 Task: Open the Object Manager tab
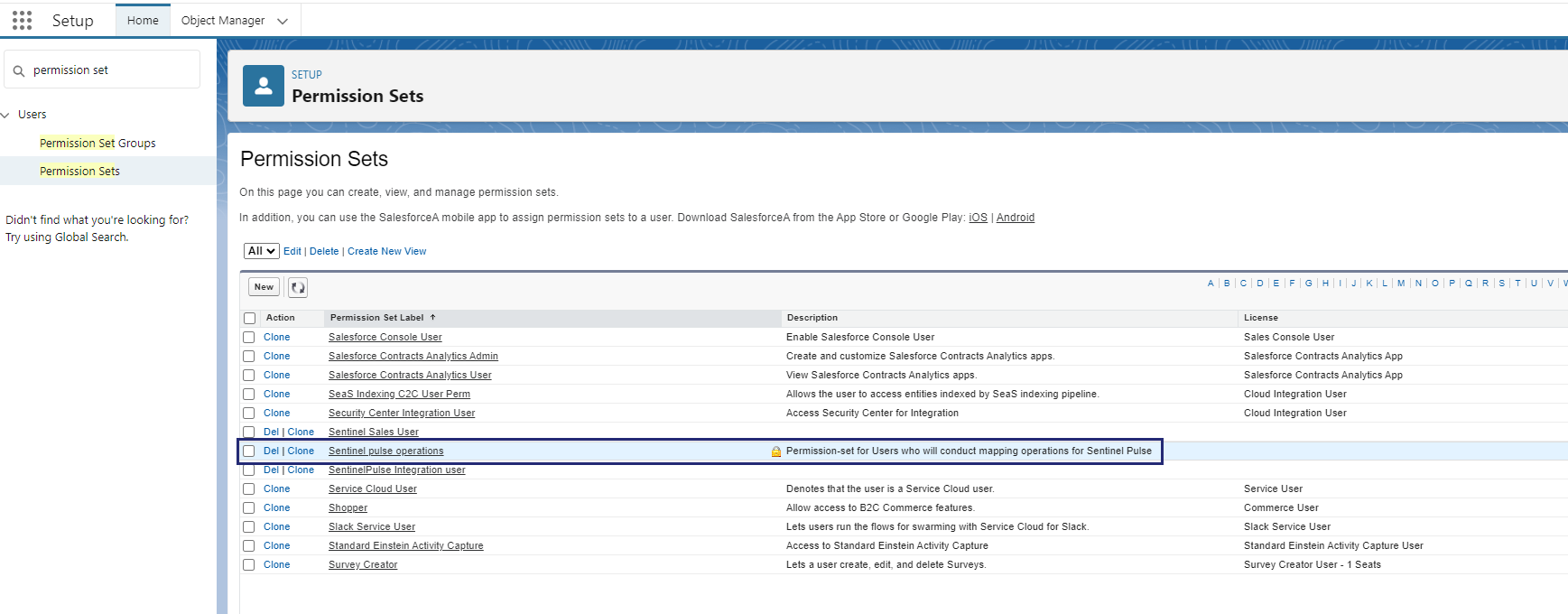tap(223, 20)
